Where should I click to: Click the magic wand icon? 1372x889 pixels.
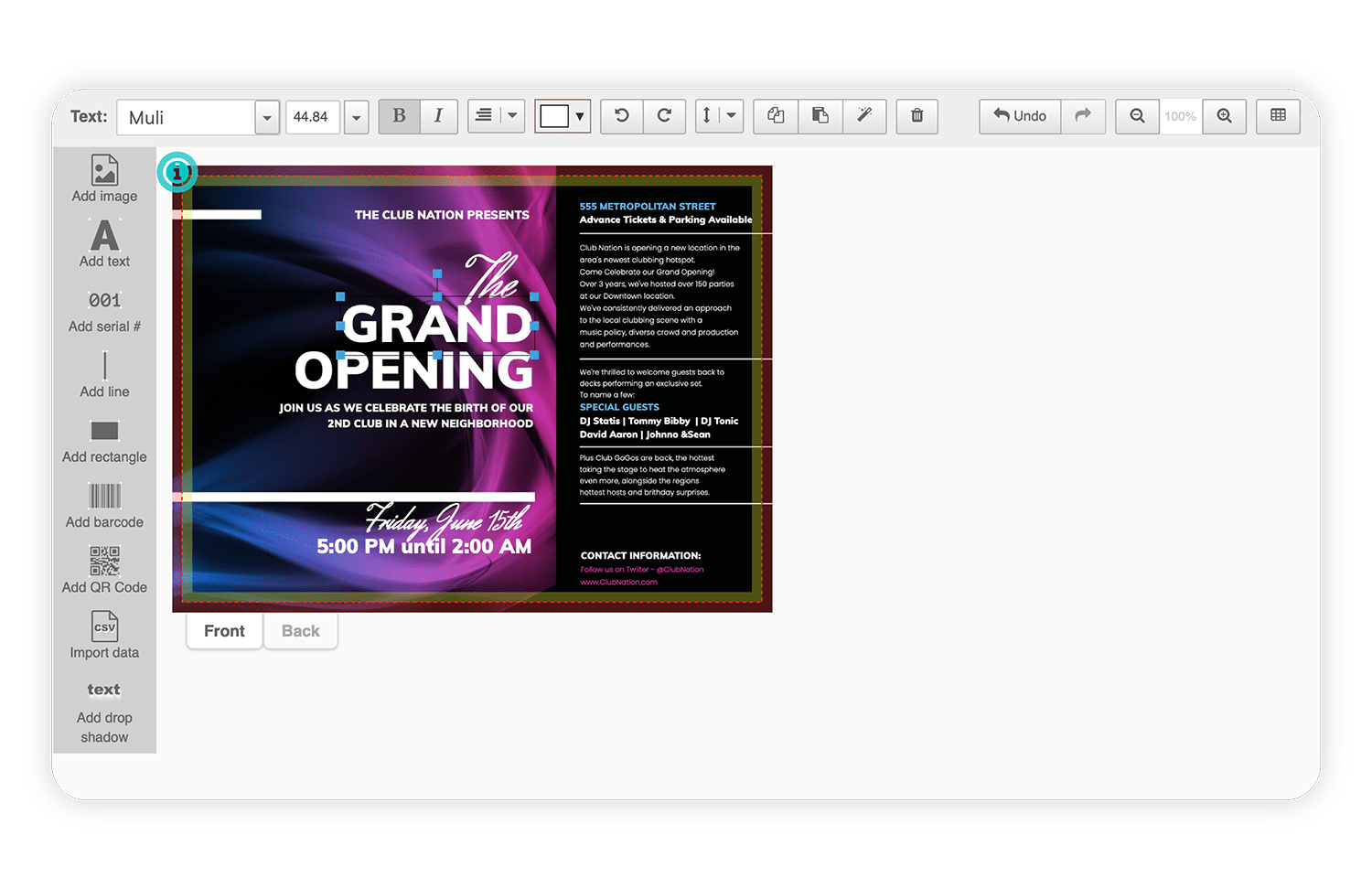(864, 116)
